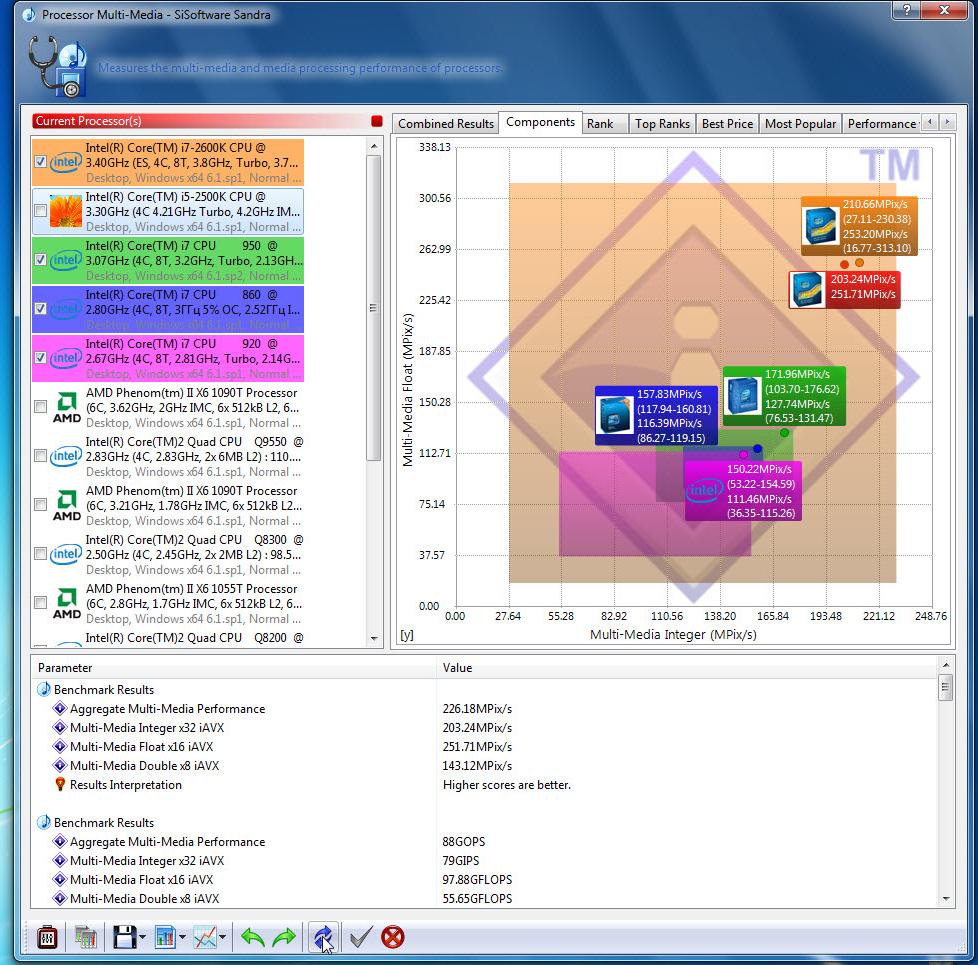Open the options (sliders) toolbar icon

(x=47, y=937)
